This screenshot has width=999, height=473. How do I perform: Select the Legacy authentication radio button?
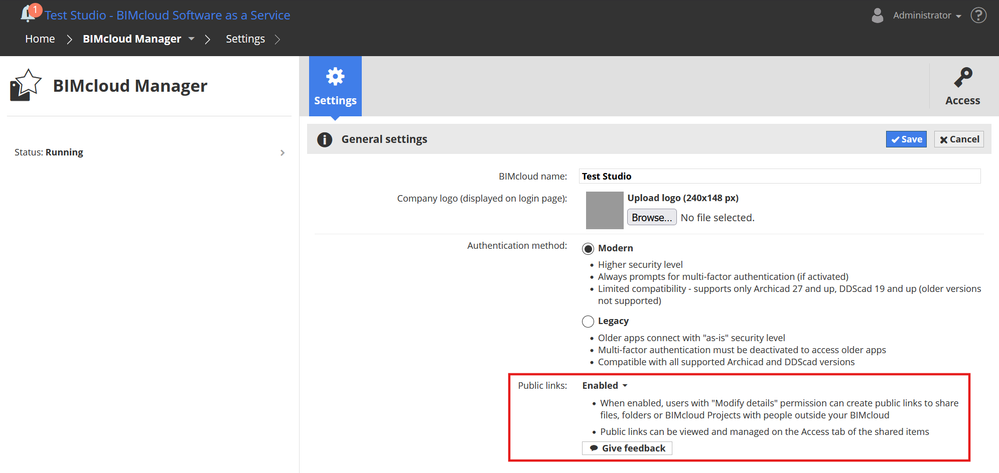588,321
